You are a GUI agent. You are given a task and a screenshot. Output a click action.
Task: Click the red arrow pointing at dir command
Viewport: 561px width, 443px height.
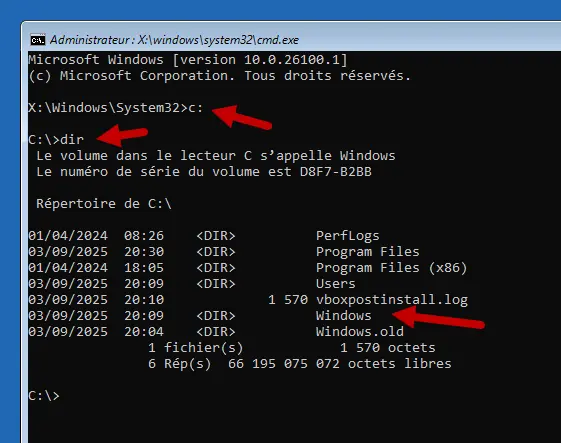[x=122, y=135]
